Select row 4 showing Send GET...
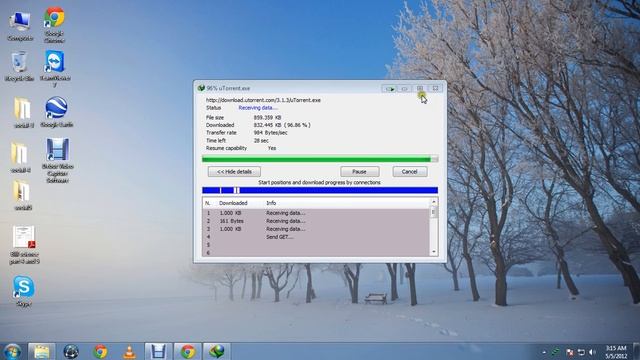Viewport: 640px width, 360px height. (x=316, y=237)
